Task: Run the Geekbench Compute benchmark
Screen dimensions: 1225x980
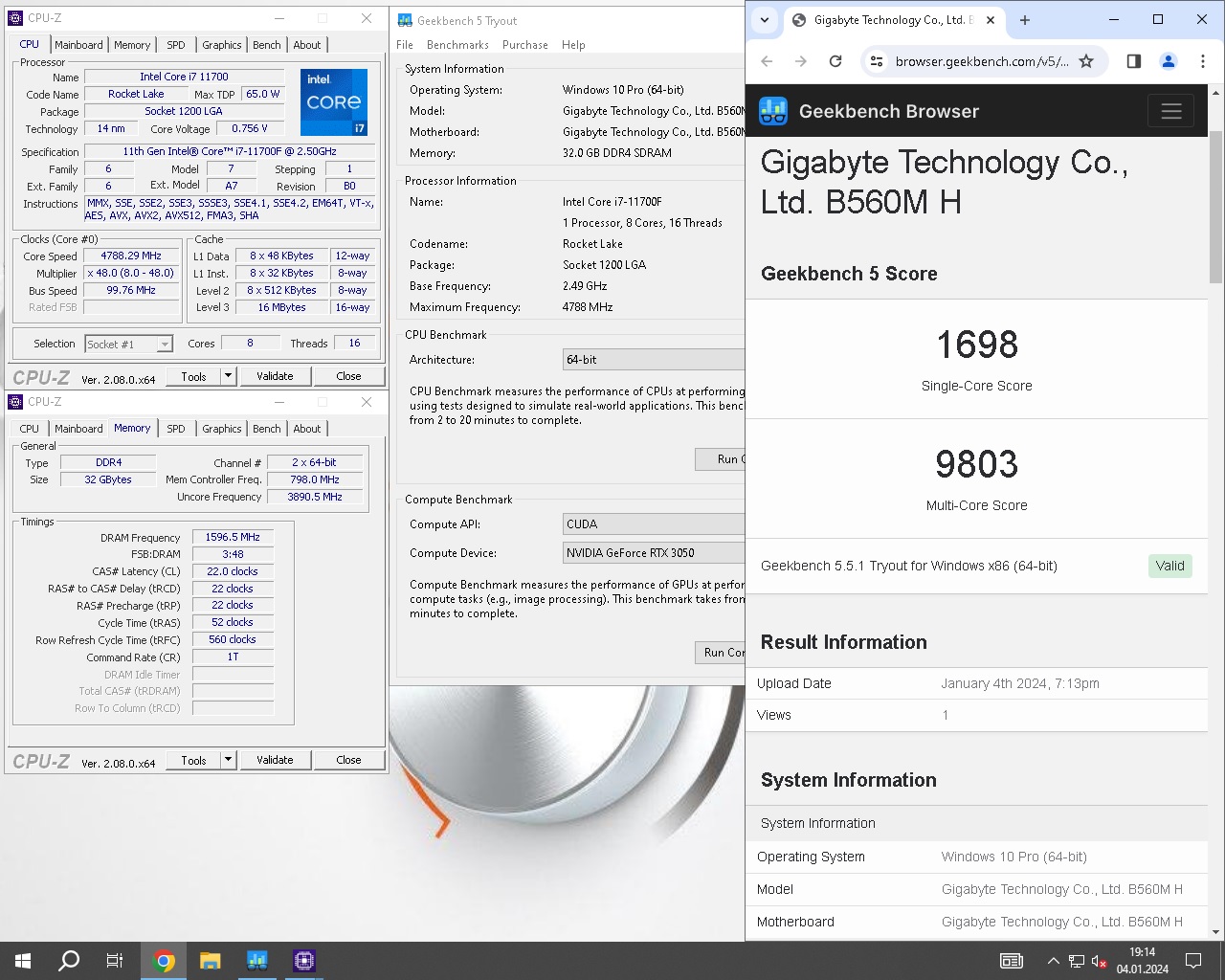Action: click(720, 653)
